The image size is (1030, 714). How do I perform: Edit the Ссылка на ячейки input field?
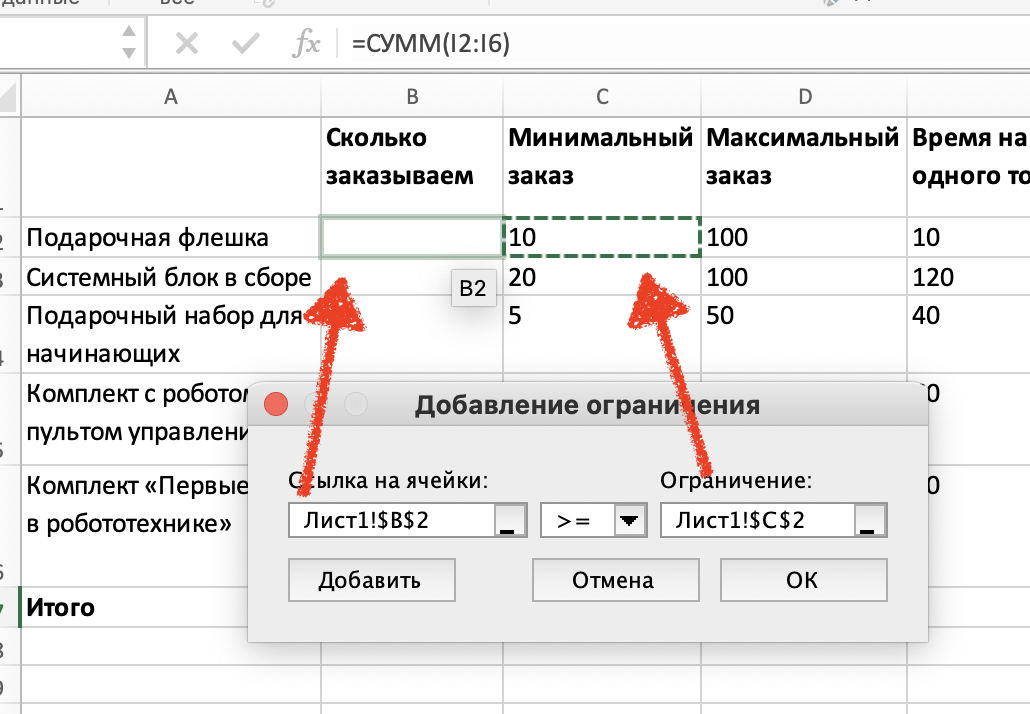click(x=390, y=519)
